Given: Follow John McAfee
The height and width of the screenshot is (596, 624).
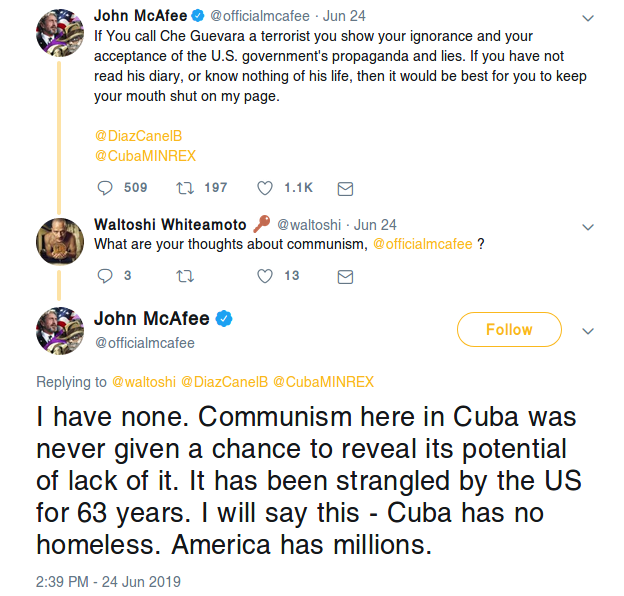Looking at the screenshot, I should (509, 330).
